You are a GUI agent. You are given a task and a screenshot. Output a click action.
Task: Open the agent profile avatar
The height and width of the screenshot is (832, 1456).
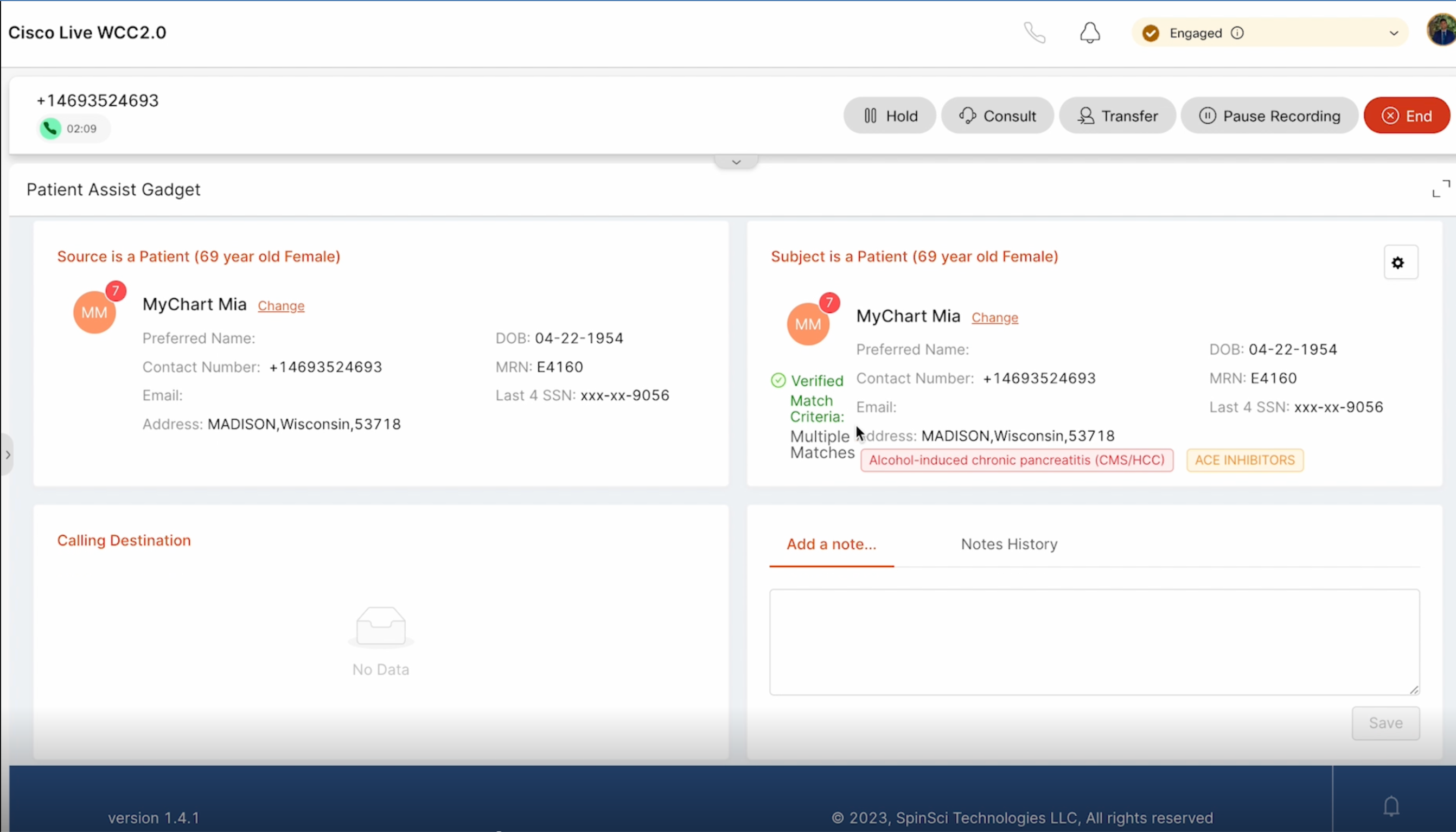(1442, 30)
